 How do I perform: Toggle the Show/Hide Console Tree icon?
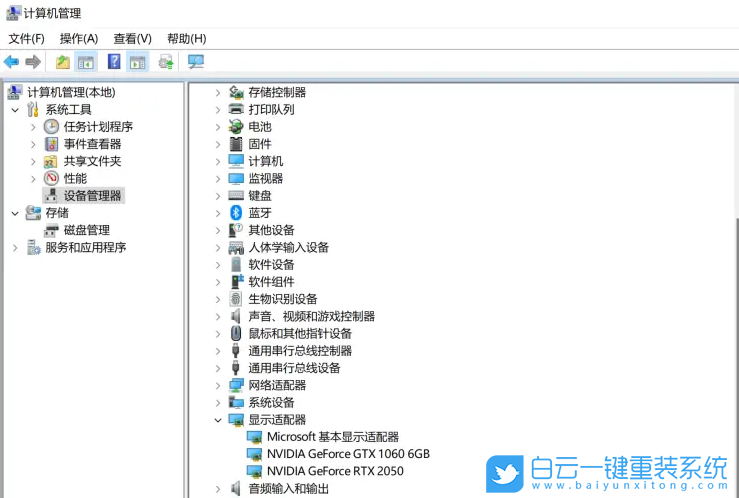(x=86, y=62)
